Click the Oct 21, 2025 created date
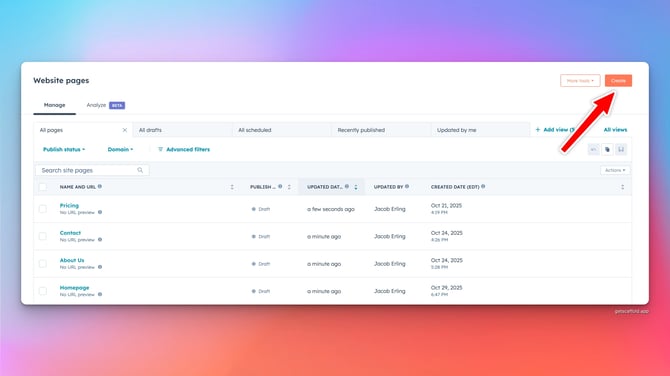Screen dimensions: 670x376 [446, 206]
